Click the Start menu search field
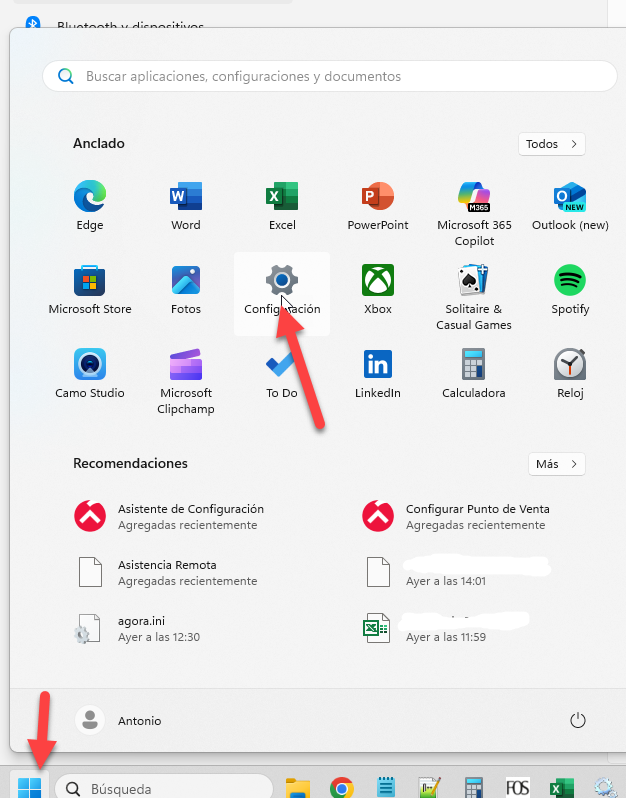The image size is (626, 798). click(x=330, y=76)
